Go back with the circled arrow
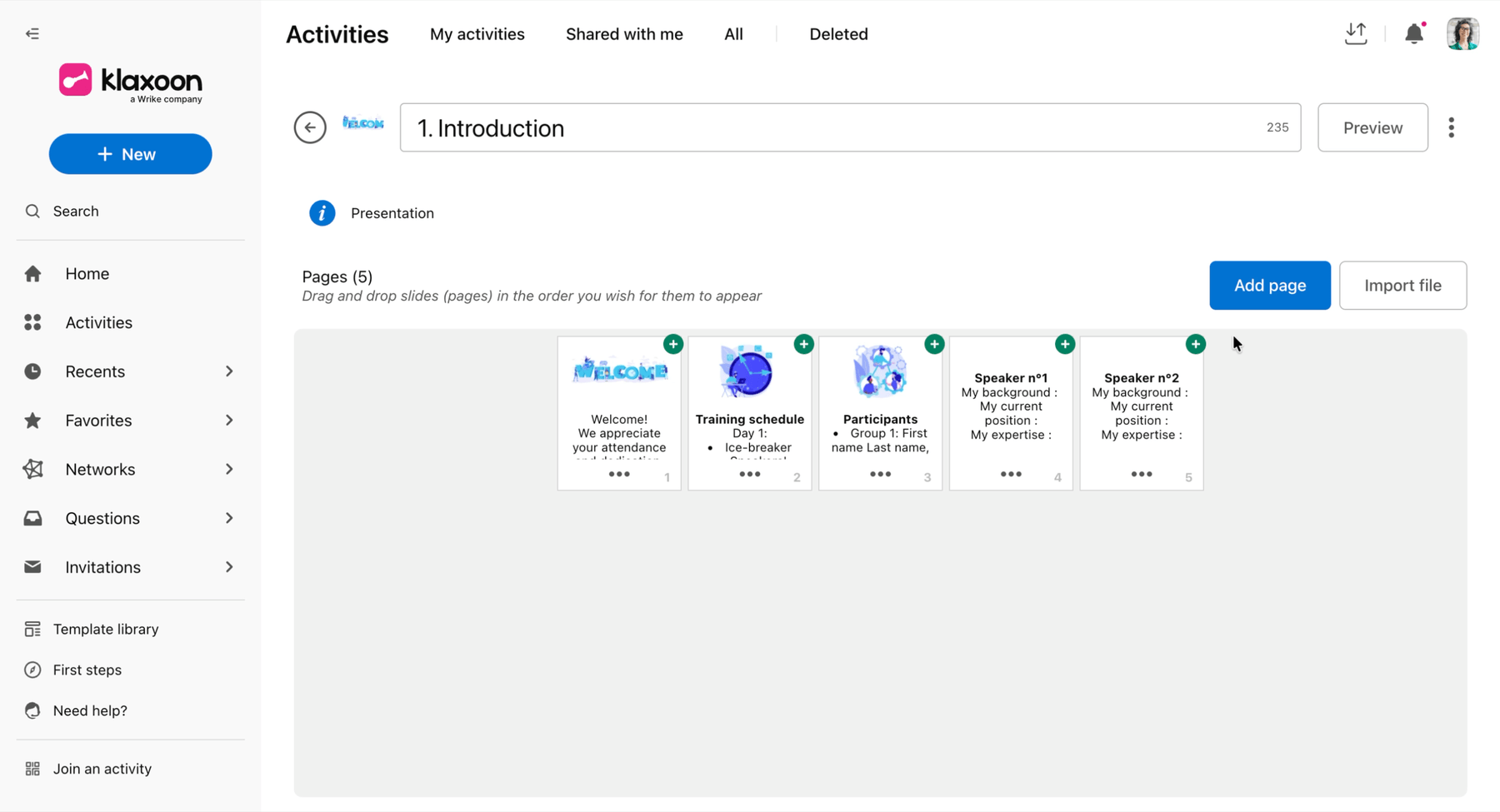 (310, 127)
